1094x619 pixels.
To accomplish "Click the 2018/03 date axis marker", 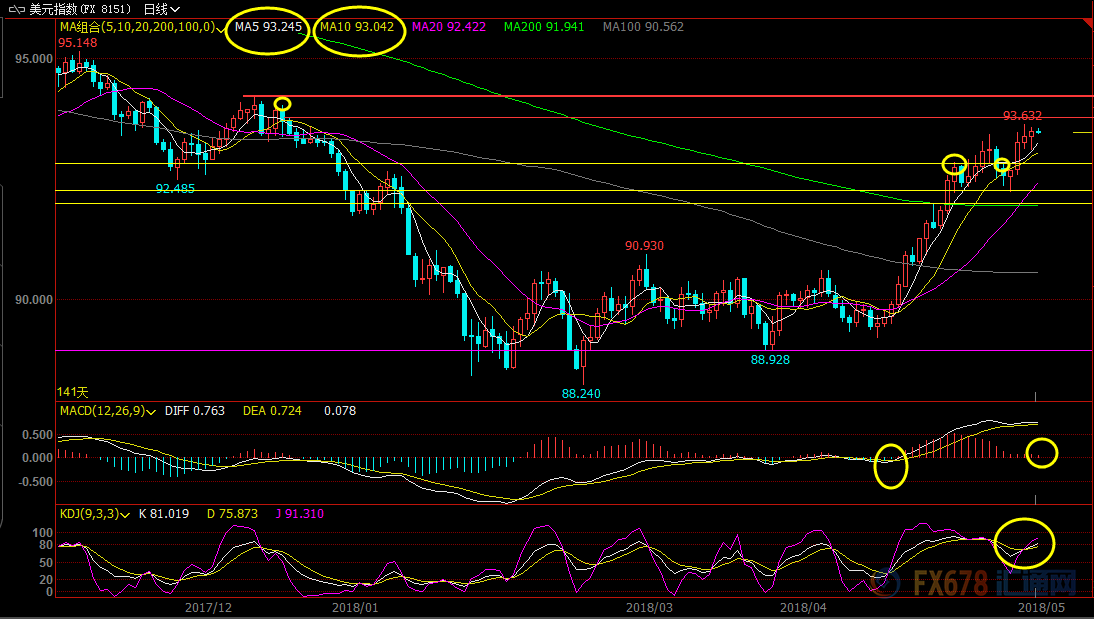I will 650,607.
